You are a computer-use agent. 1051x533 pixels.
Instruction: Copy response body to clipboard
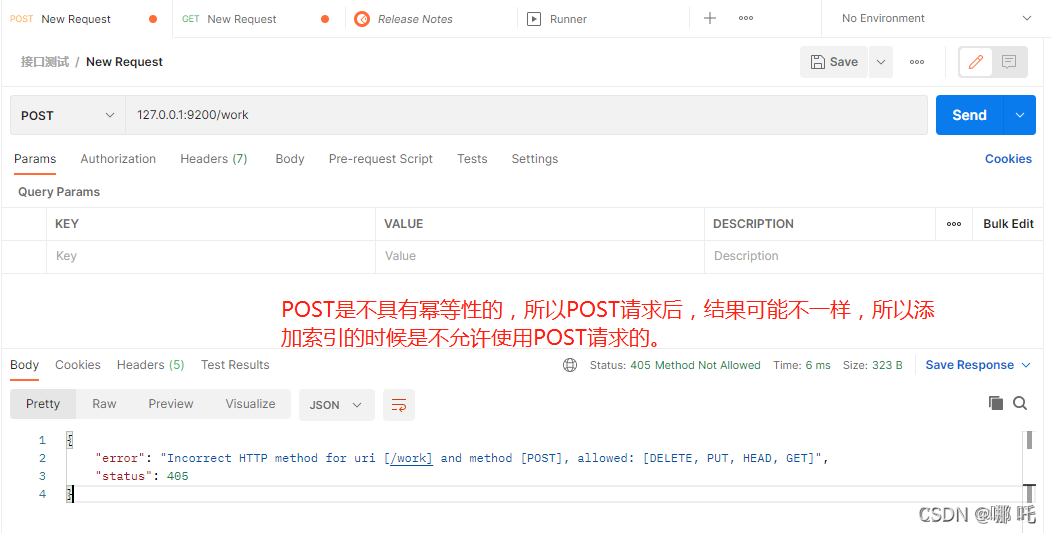(996, 403)
